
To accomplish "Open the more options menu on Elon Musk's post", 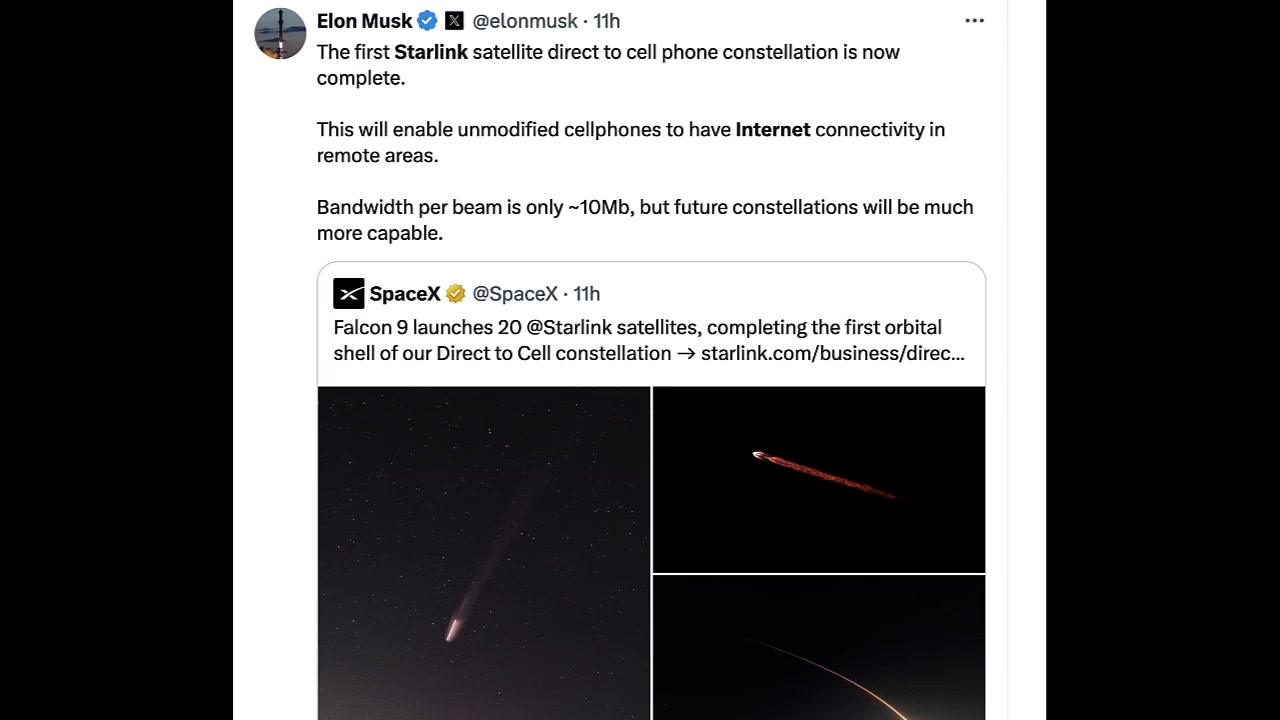I will pos(974,21).
